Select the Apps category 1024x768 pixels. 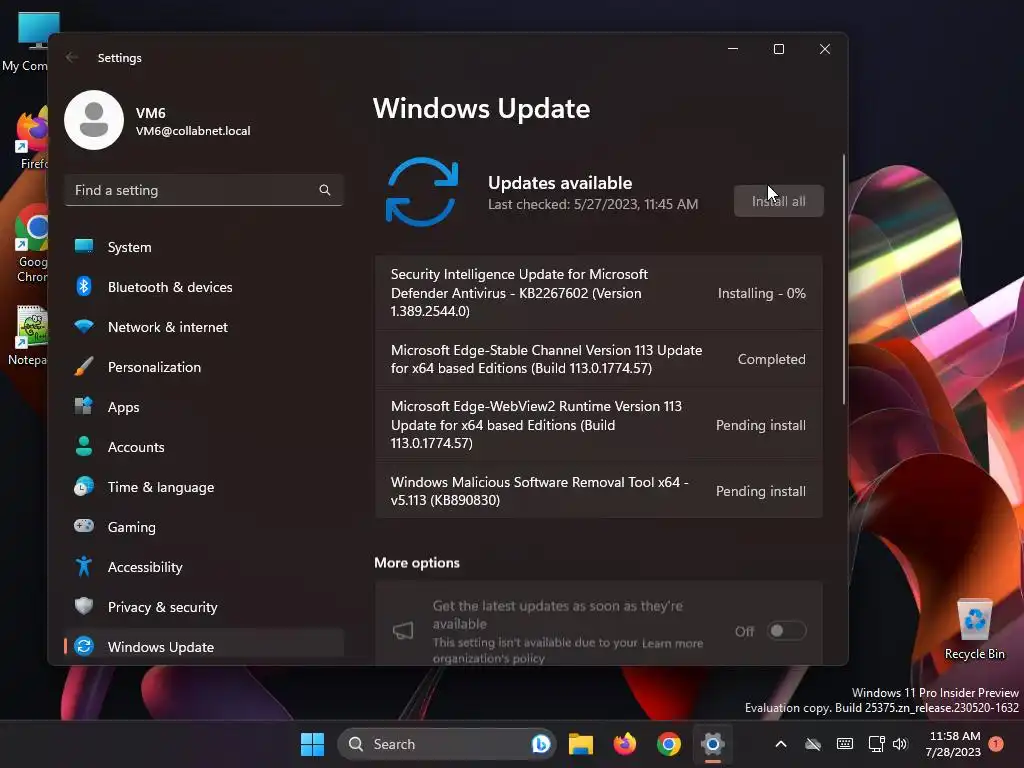click(x=204, y=407)
